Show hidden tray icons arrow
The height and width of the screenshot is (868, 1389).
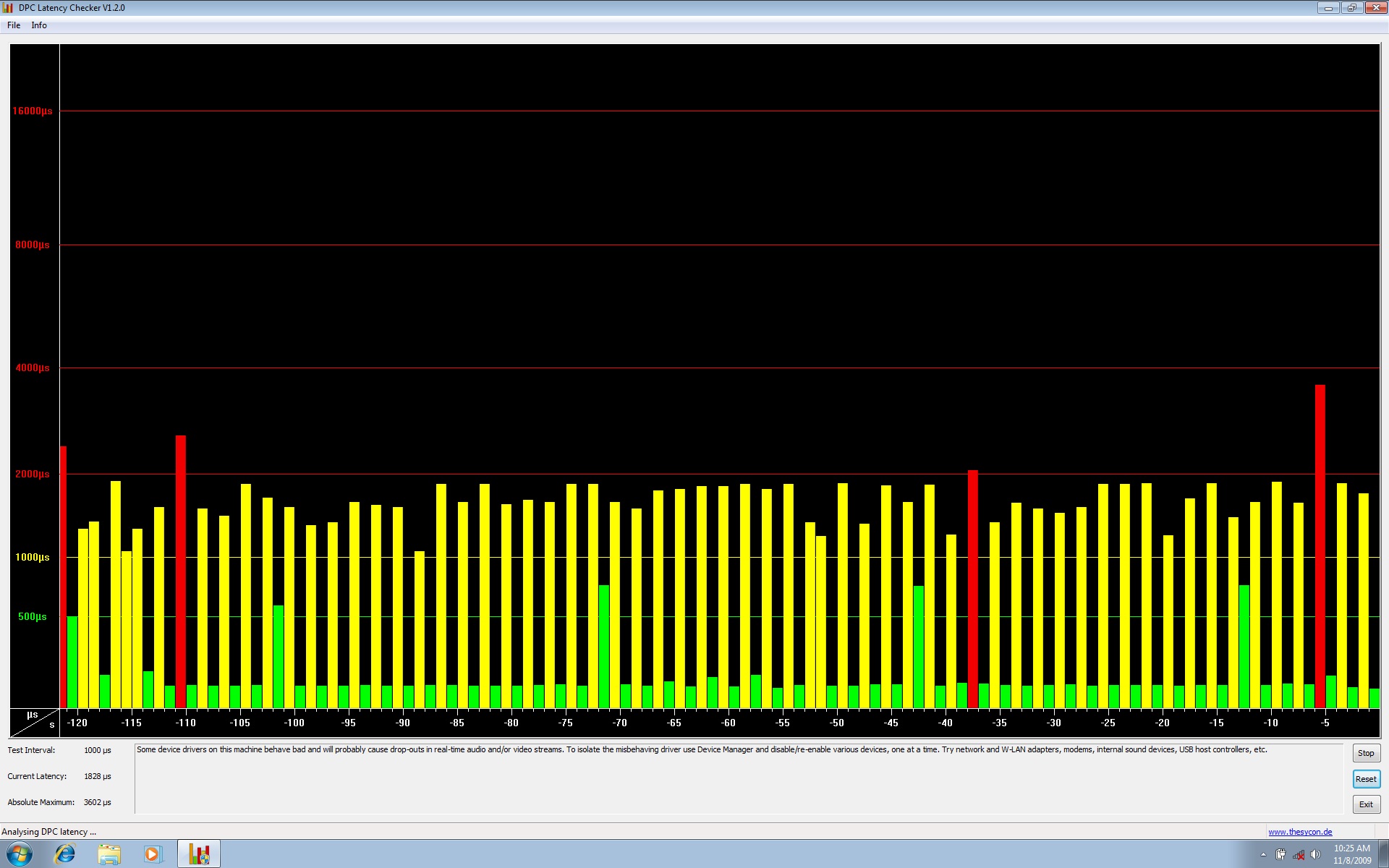pos(1263,855)
